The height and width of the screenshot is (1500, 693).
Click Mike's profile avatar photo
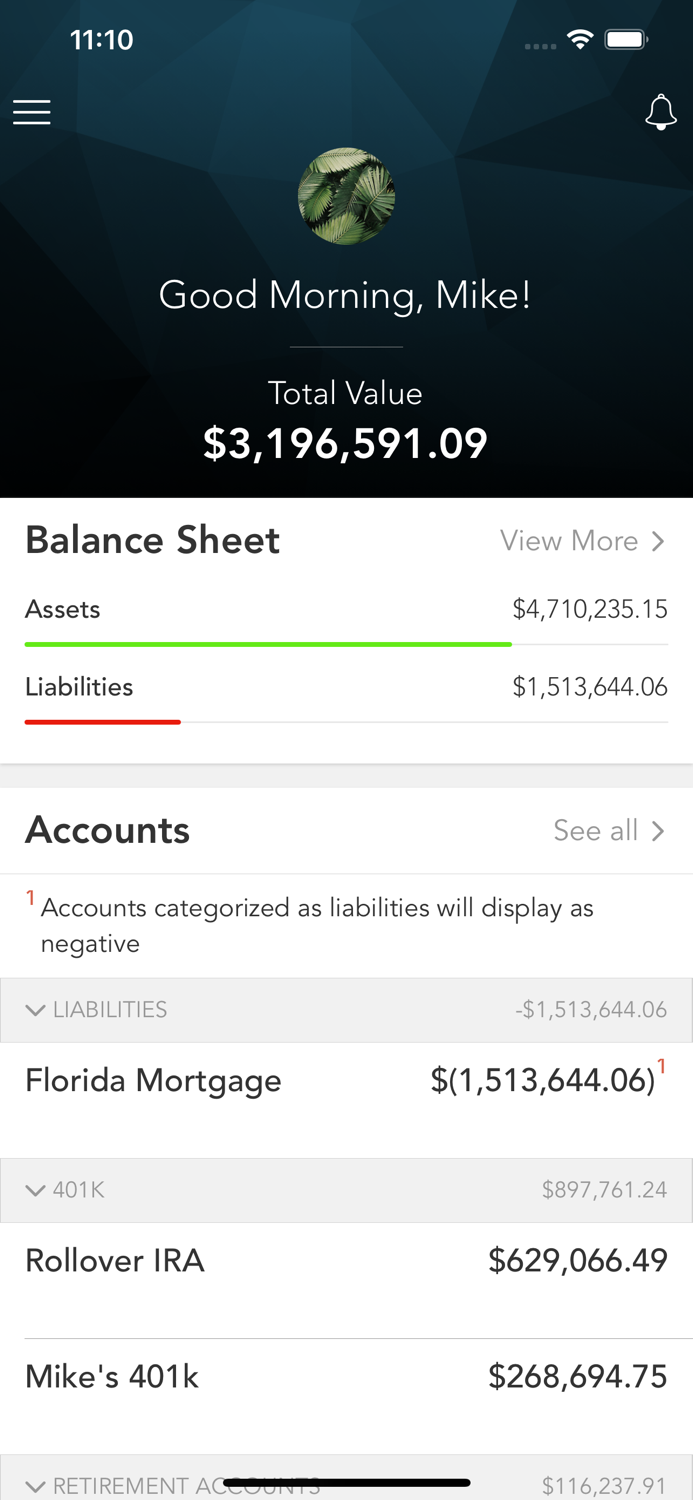(x=346, y=196)
